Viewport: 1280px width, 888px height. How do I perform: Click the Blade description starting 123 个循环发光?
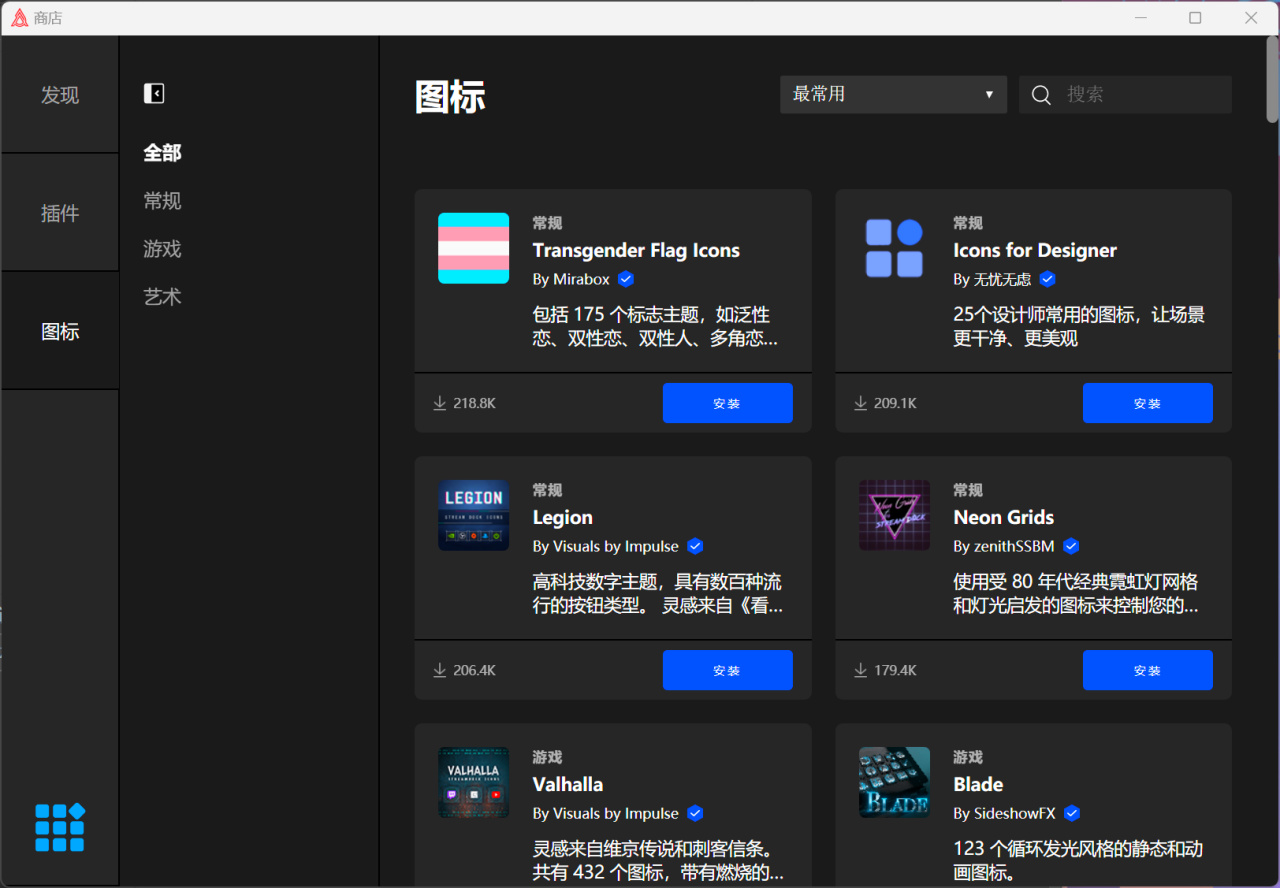(1078, 860)
